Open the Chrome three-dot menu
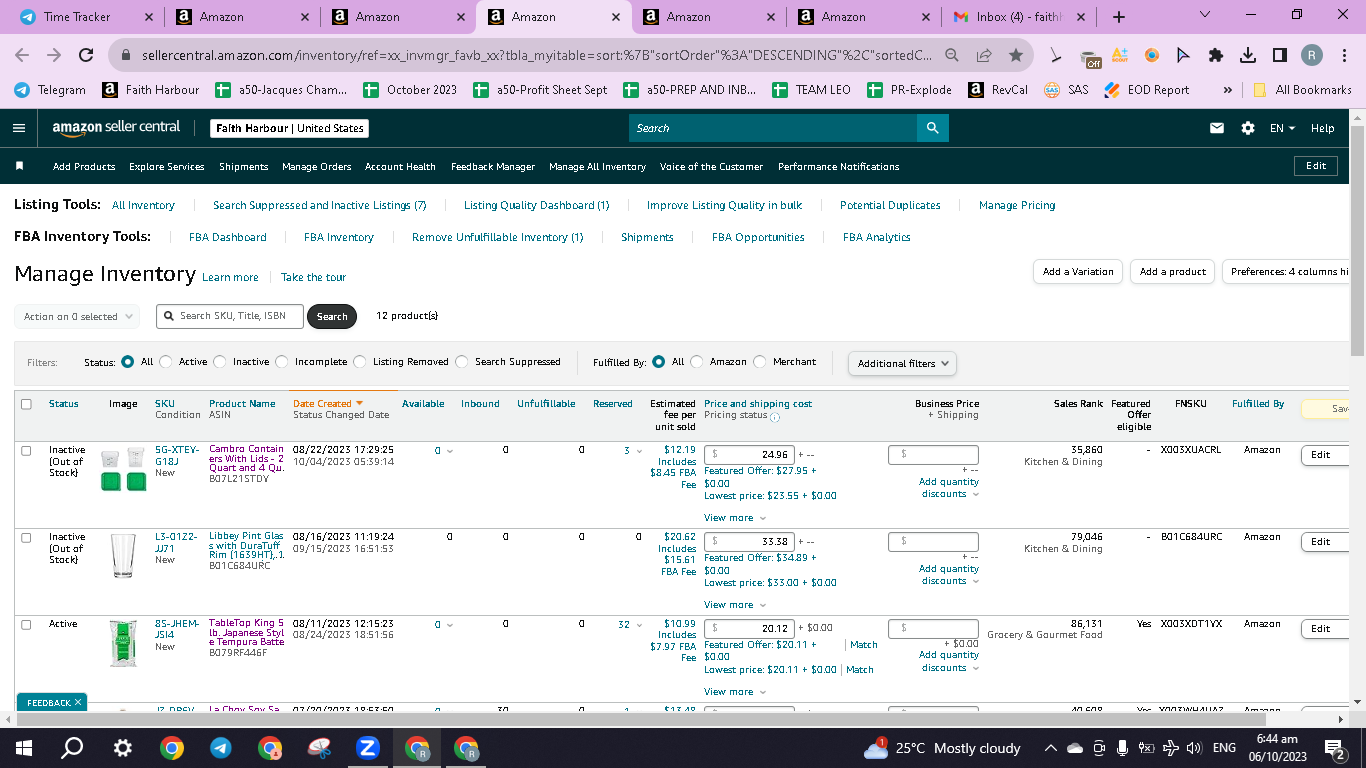The height and width of the screenshot is (768, 1366). [1345, 55]
